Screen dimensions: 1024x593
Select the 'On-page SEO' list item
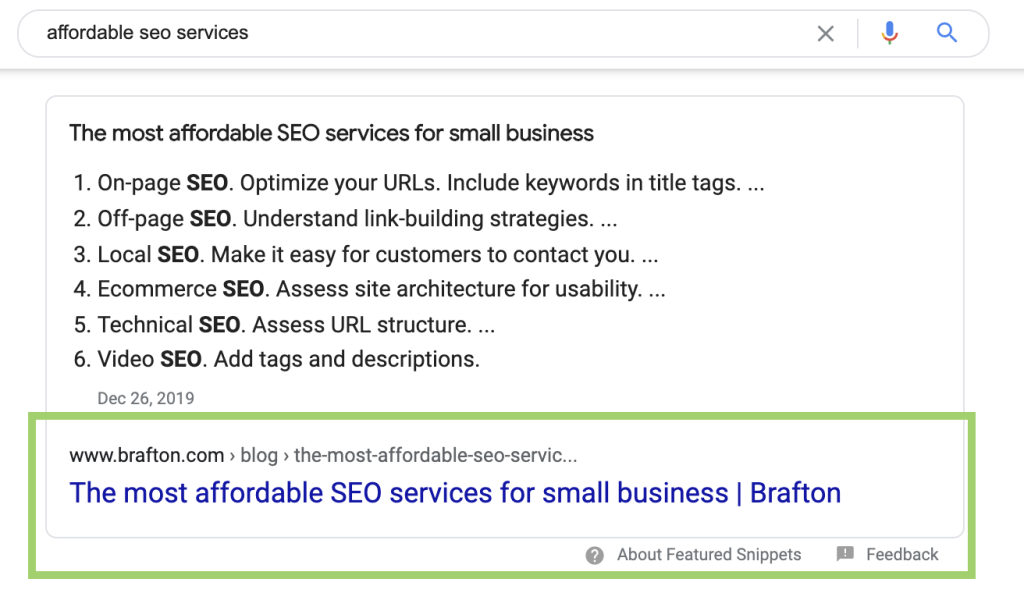(x=418, y=184)
